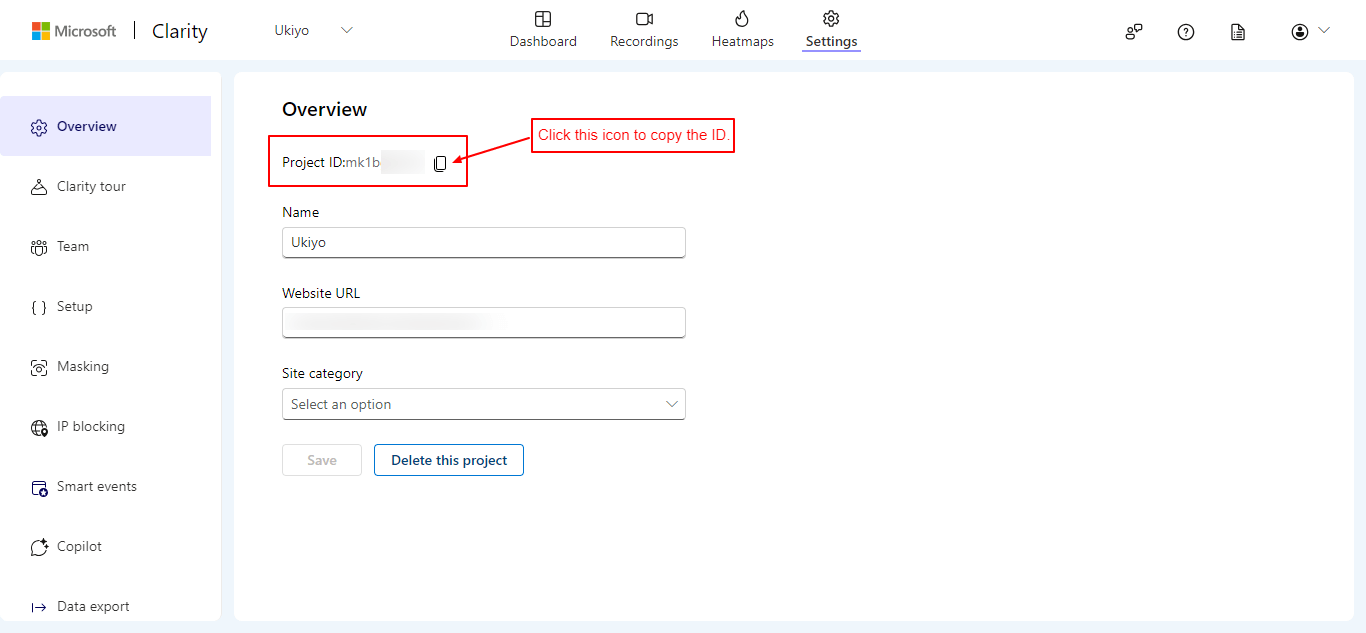Open Team settings in the sidebar
1366x633 pixels.
[x=106, y=246]
